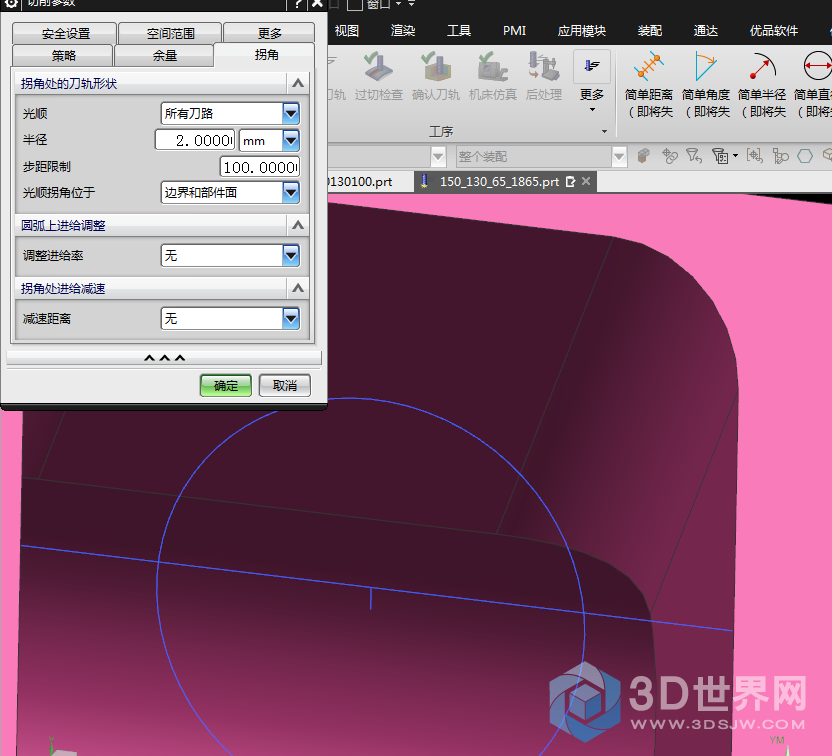Open the 渲染 menu tab

tap(403, 31)
